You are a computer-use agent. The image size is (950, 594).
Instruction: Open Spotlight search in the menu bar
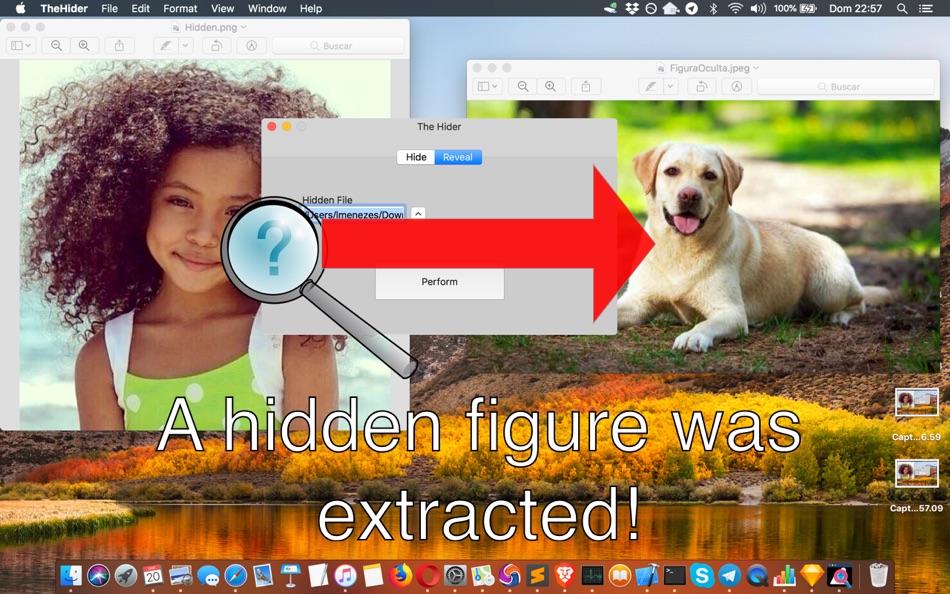coord(902,8)
